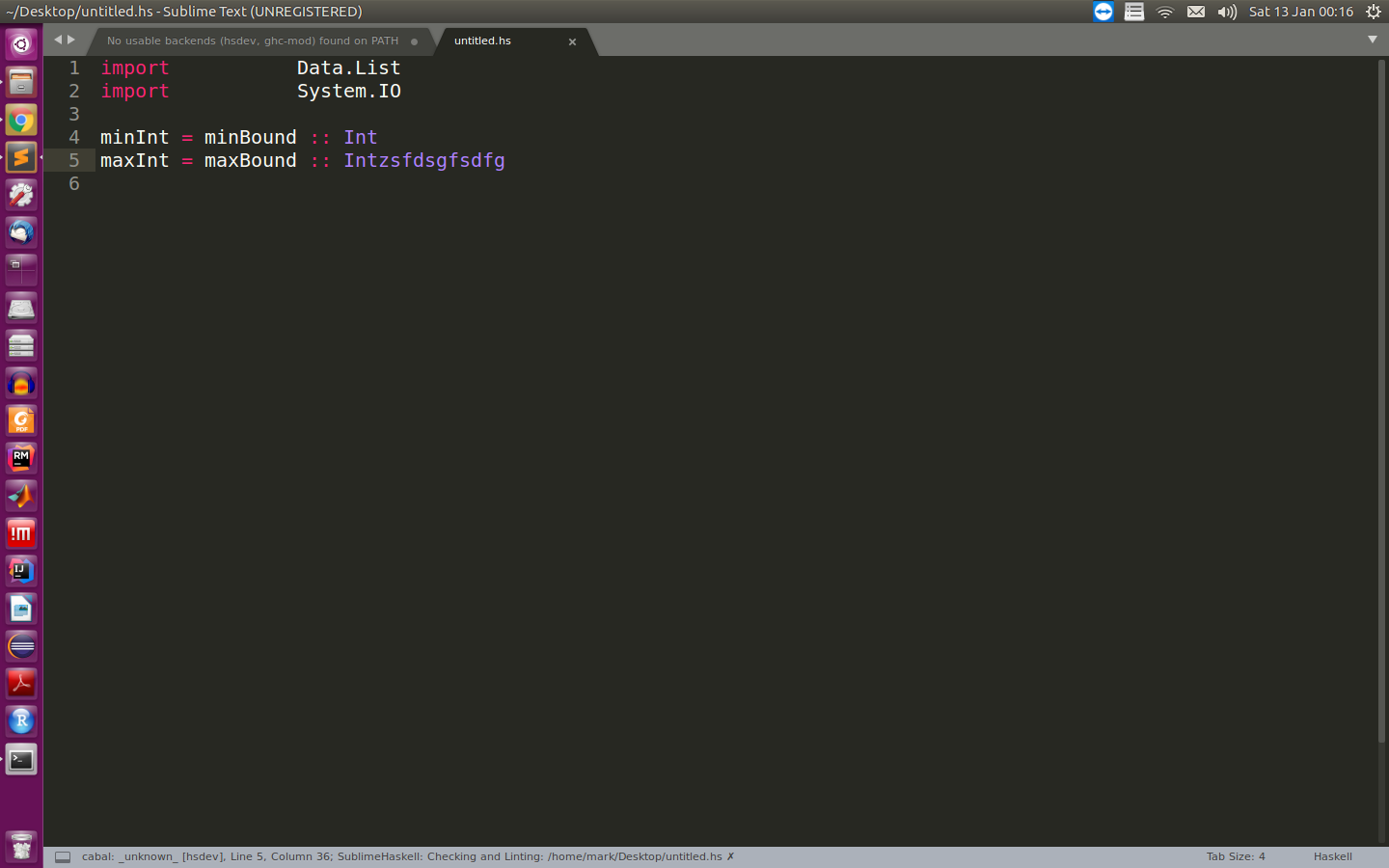Open the Wi-Fi network menu

click(1165, 12)
